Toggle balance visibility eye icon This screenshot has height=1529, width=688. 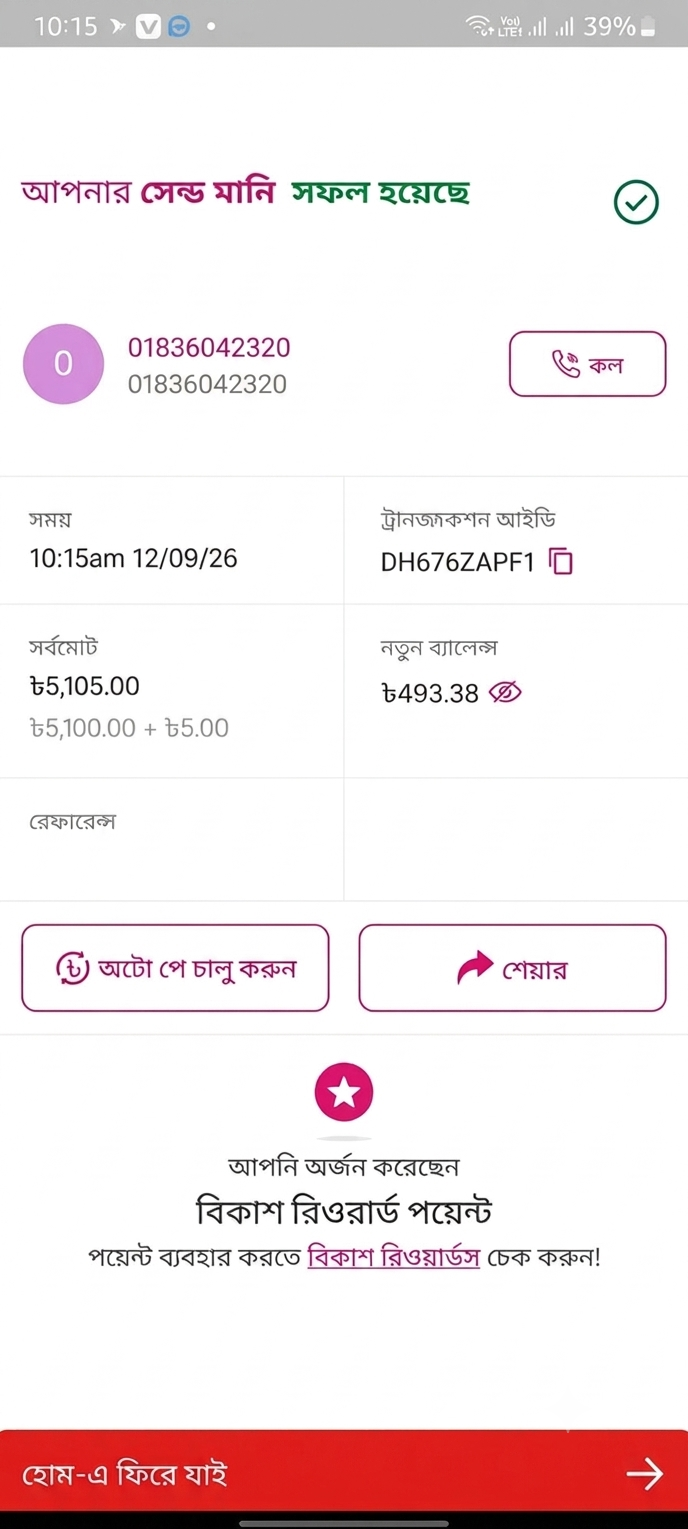pos(505,692)
